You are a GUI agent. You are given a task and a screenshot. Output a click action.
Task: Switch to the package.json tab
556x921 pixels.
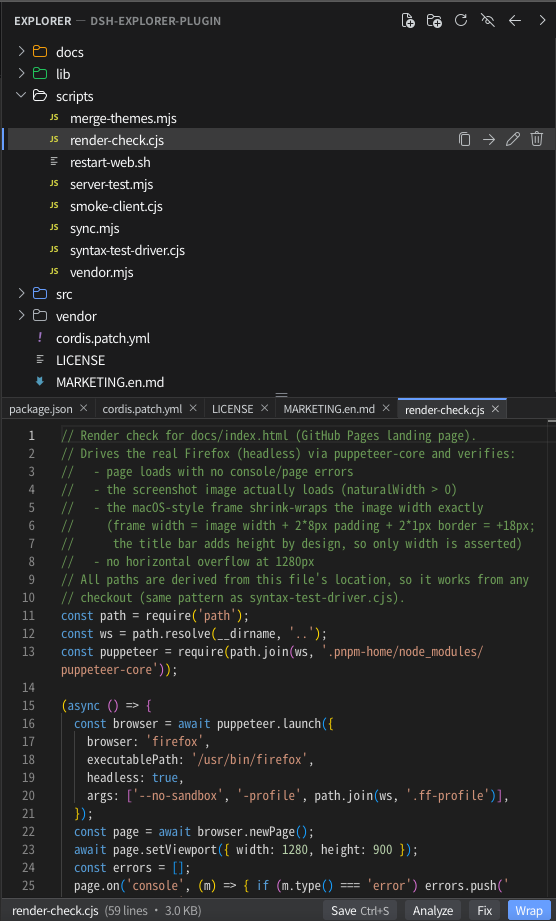coord(41,409)
